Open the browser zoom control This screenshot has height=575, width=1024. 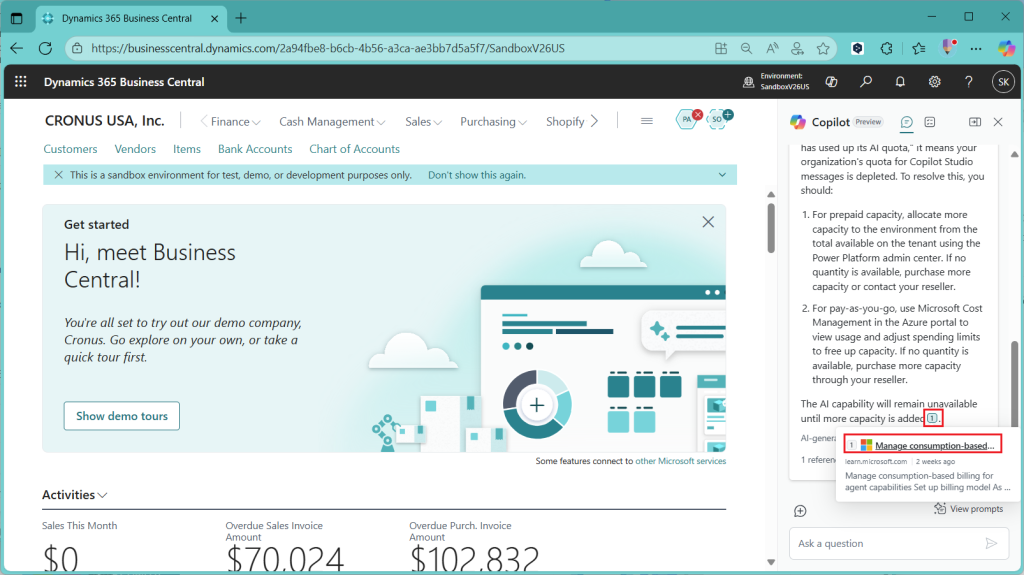746,48
